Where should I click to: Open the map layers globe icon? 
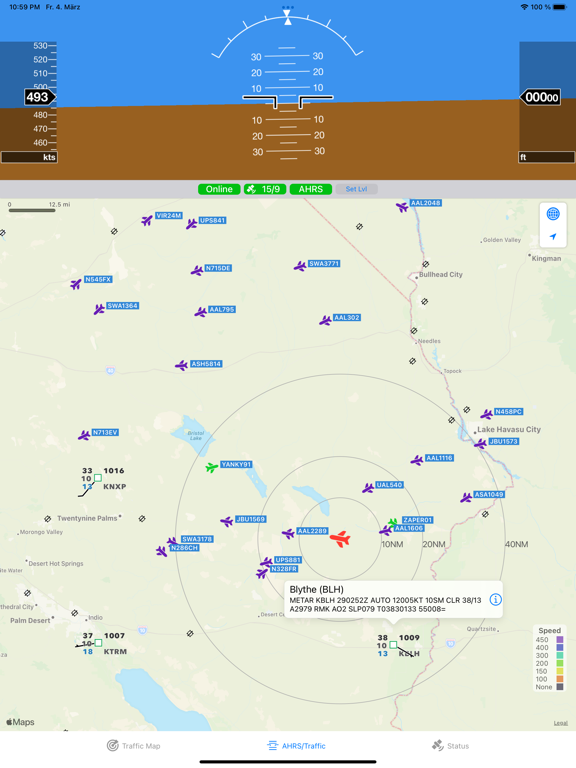tap(553, 214)
